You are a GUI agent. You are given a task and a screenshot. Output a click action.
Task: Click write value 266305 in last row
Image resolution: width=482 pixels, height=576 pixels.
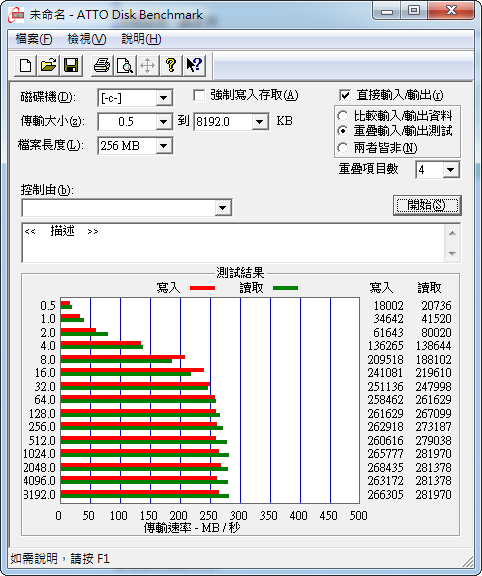(385, 494)
